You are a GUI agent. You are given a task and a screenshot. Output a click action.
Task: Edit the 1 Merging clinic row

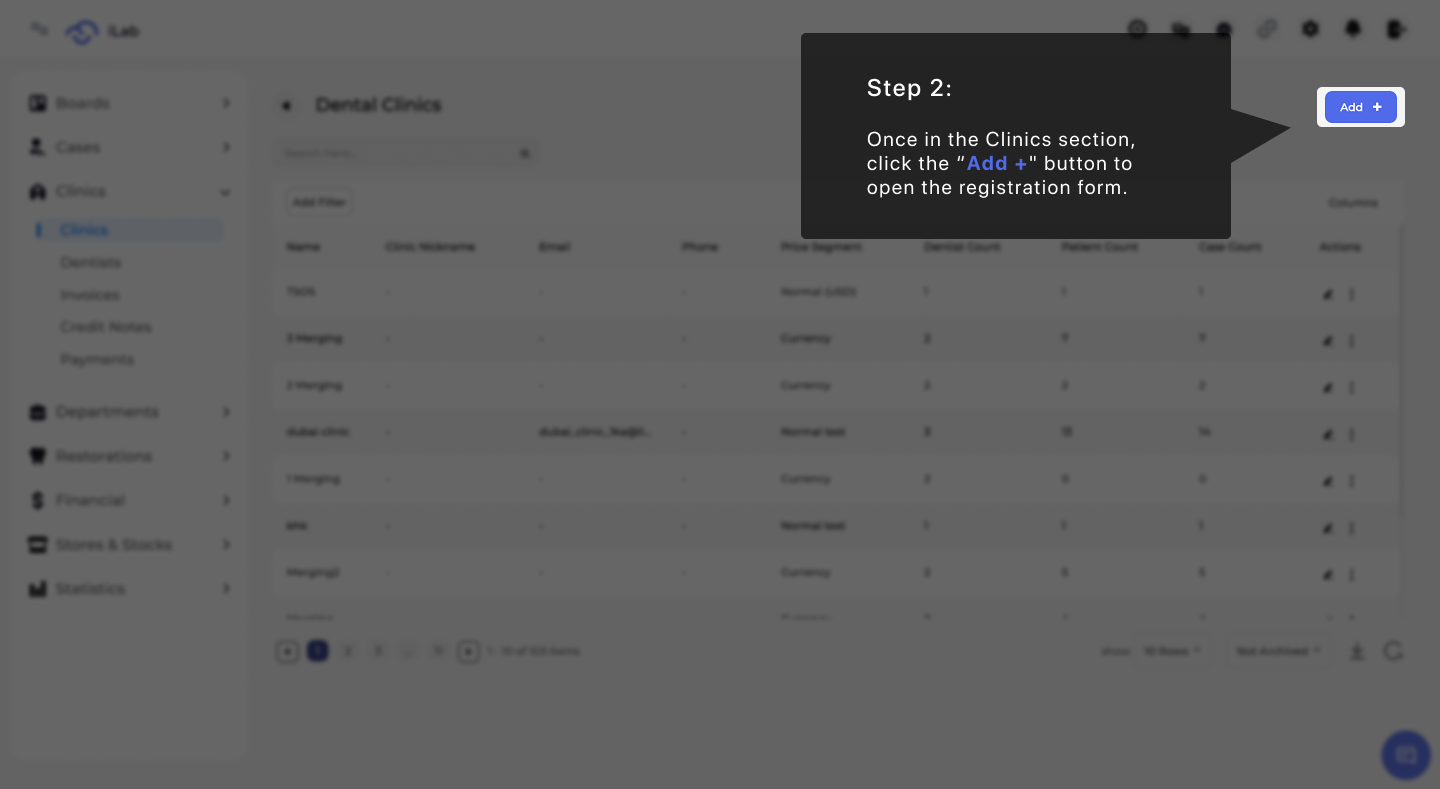(x=1328, y=481)
